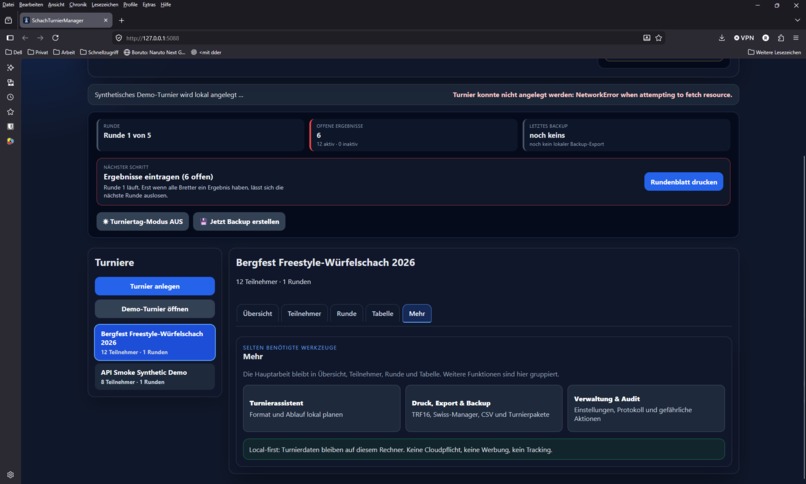806x484 pixels.
Task: Switch to the Teilnehmer tab
Action: 304,313
